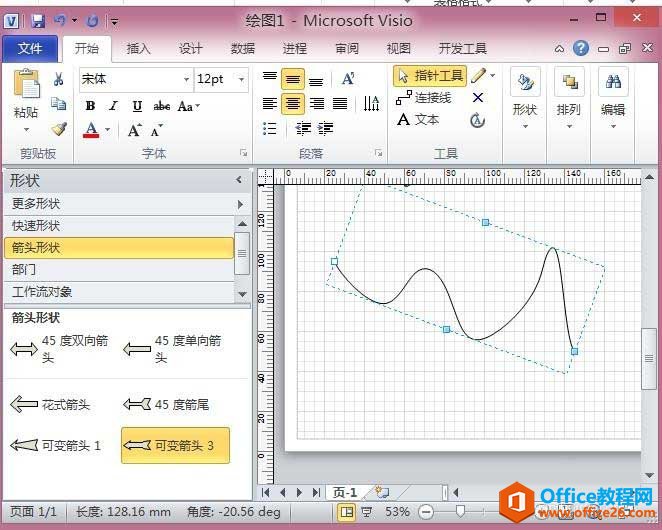Open the quick access toolbar customize arrow
The width and height of the screenshot is (662, 530).
(114, 21)
